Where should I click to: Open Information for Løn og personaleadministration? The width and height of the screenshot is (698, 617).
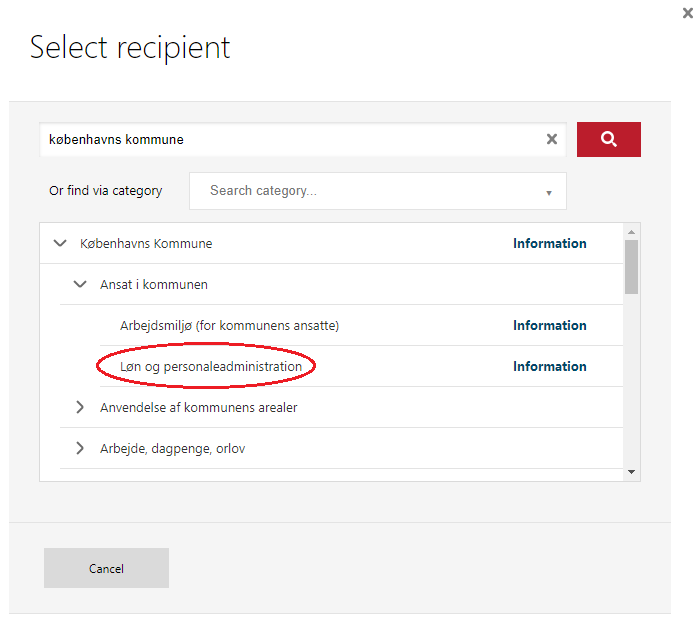(x=550, y=366)
